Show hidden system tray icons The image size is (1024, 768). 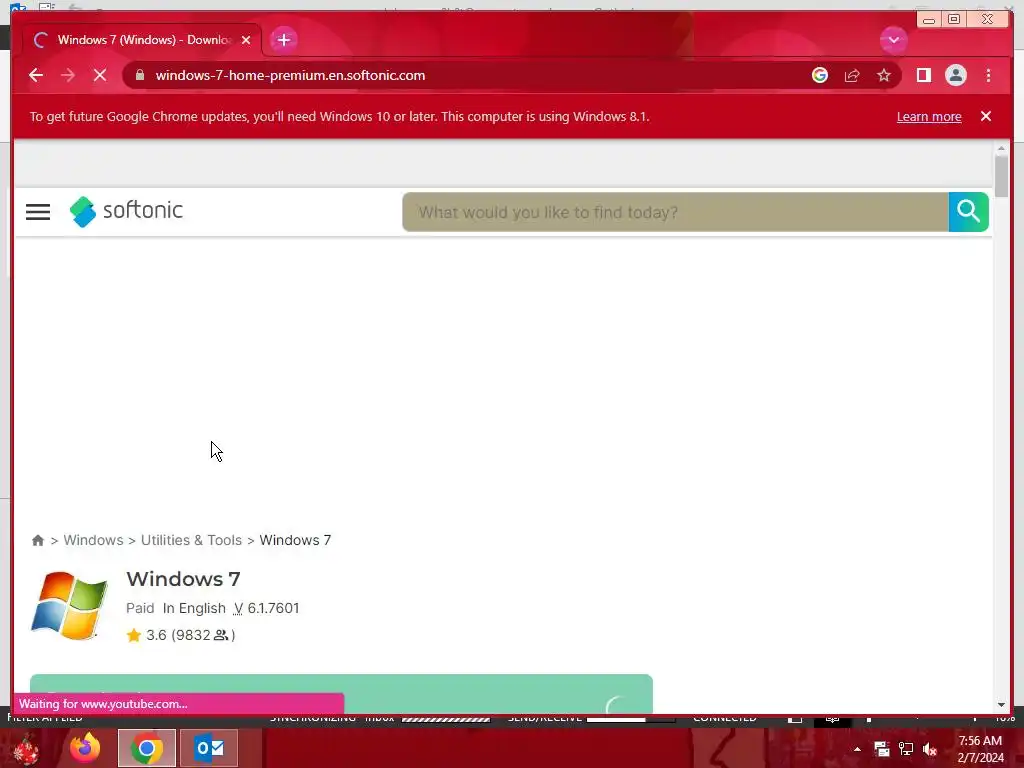click(857, 749)
